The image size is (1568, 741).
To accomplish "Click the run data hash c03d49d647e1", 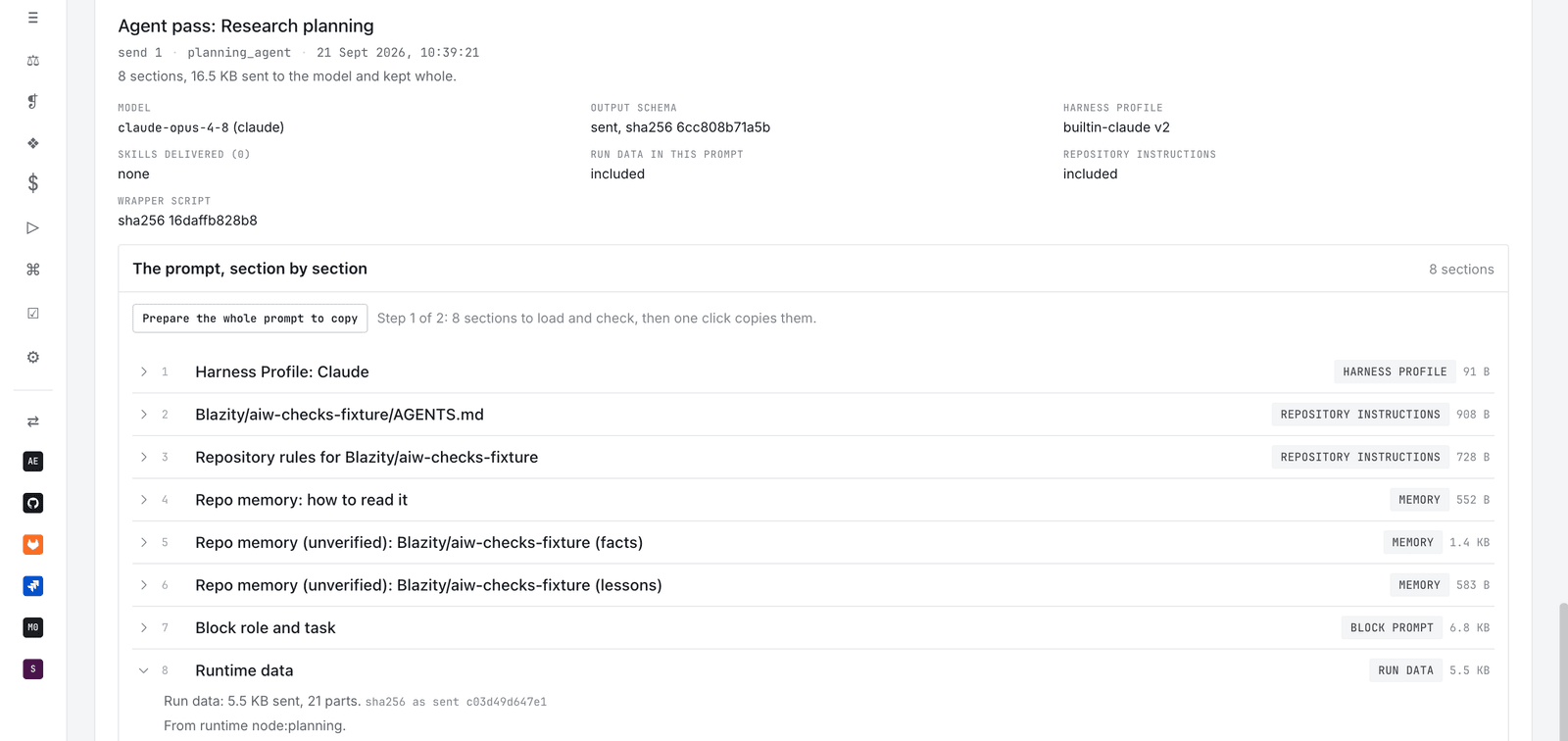I will click(506, 702).
